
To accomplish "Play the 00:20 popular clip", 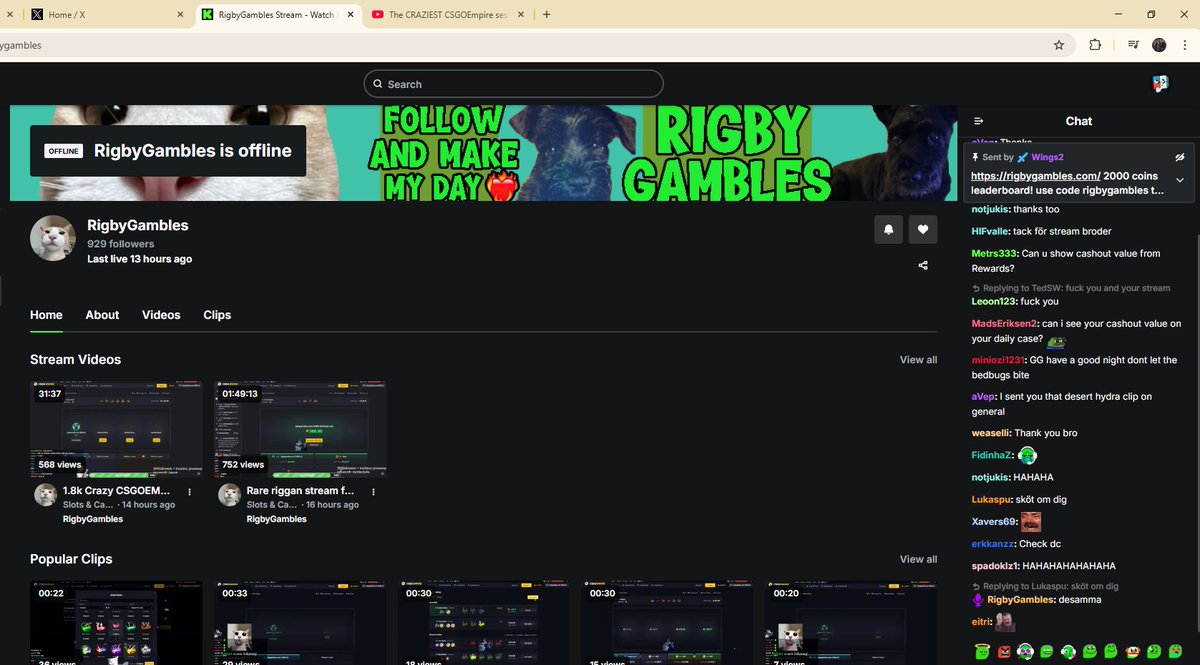I will (851, 622).
